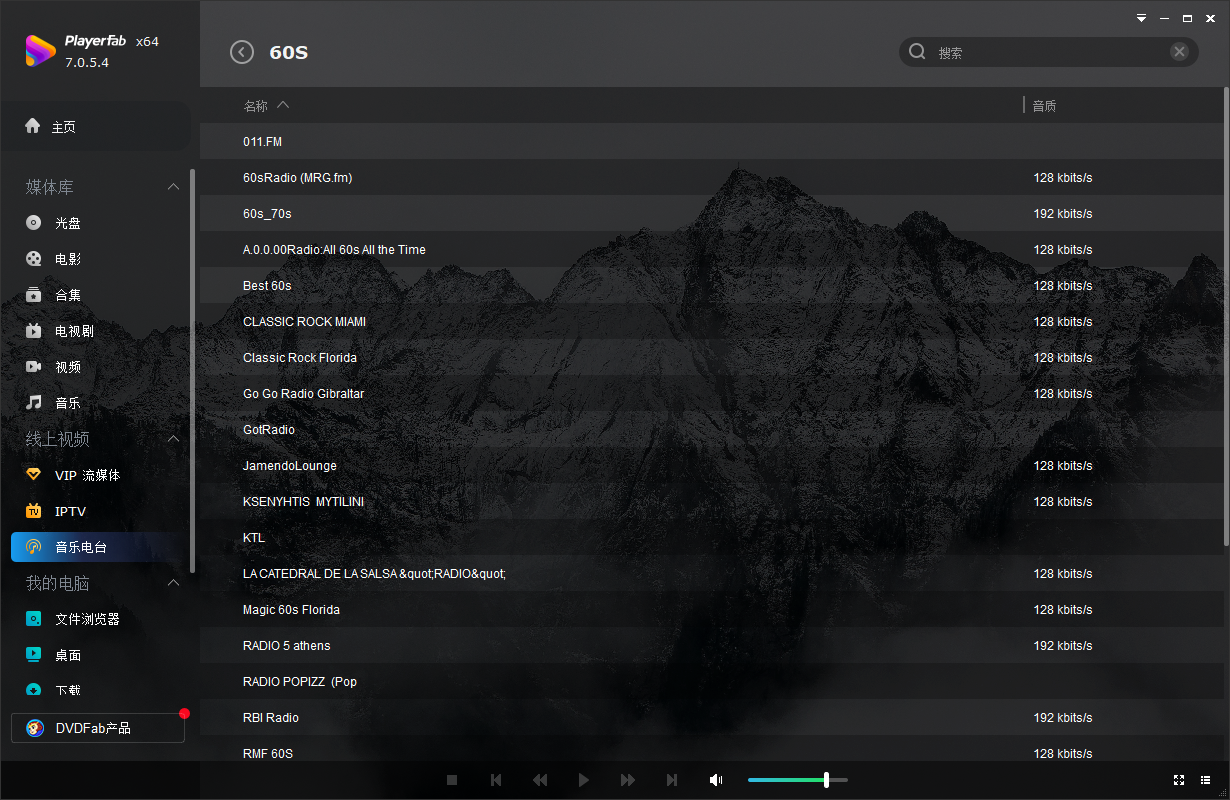Toggle fullscreen mode icon

pos(1179,780)
